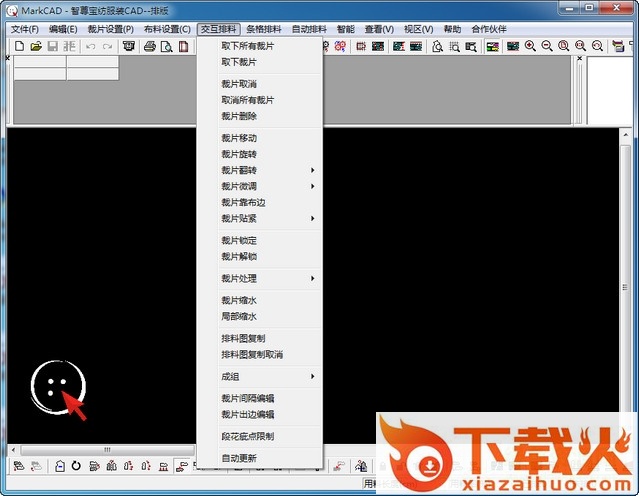Viewport: 639px width, 496px height.
Task: Open the 裁片设置(P) menu
Action: point(110,29)
